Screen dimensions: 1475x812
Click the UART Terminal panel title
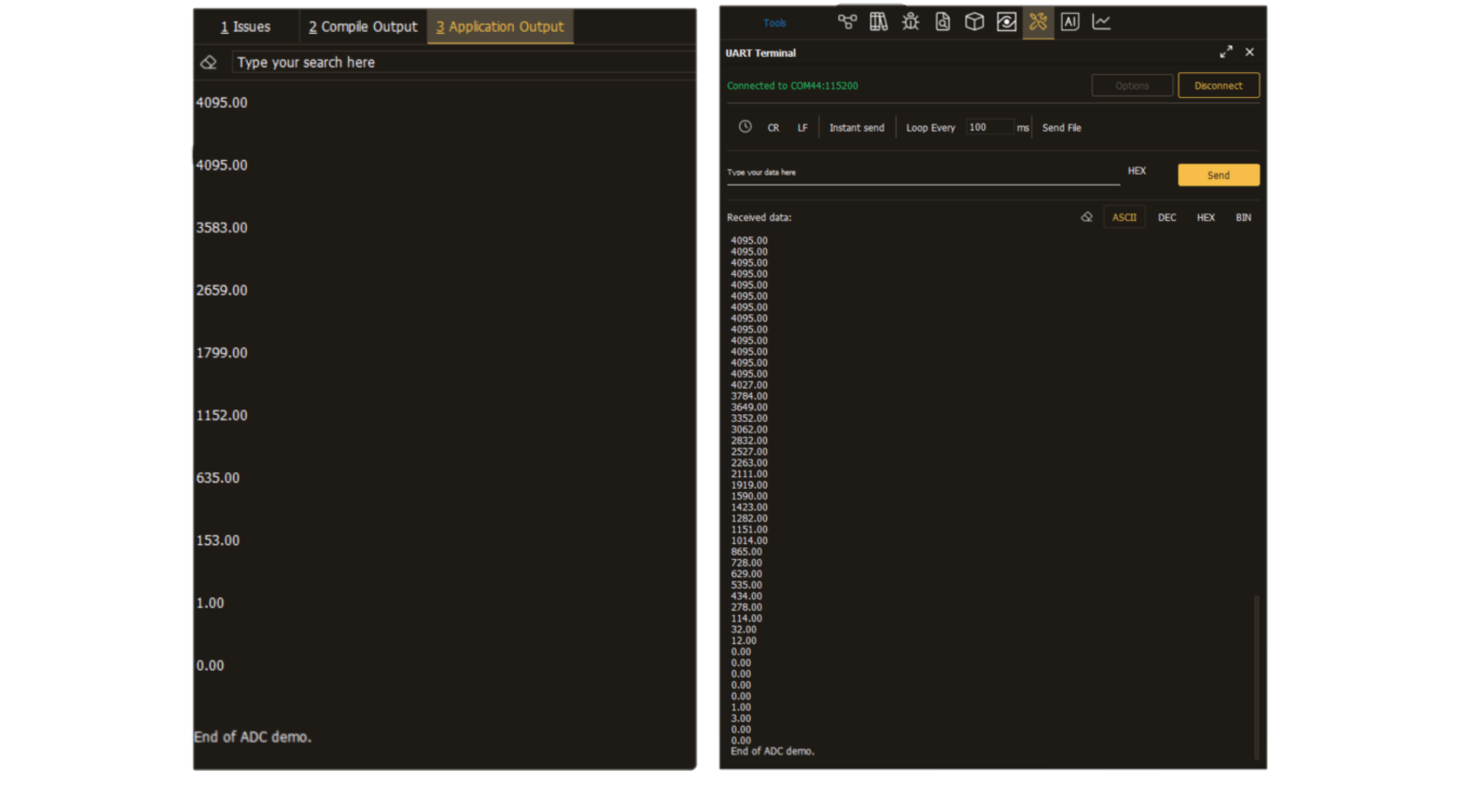pyautogui.click(x=761, y=53)
